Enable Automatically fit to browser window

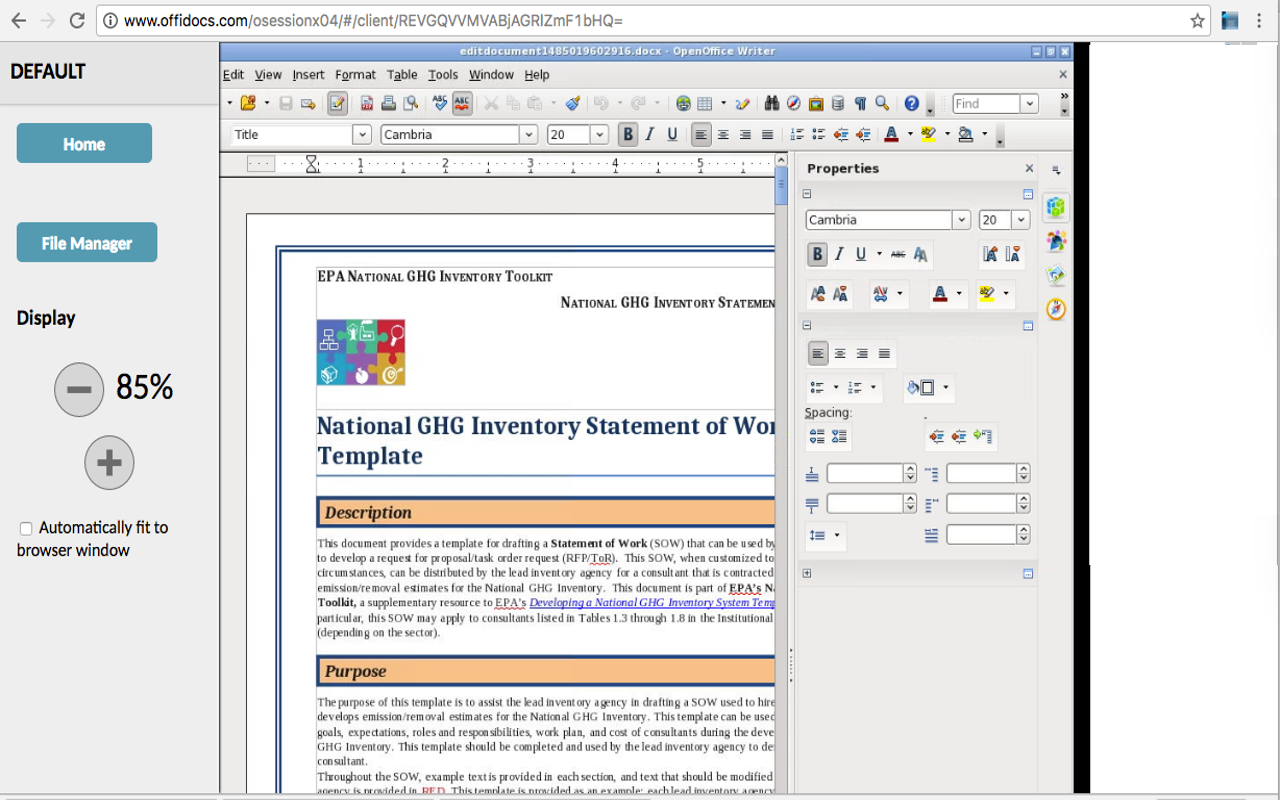click(x=25, y=528)
